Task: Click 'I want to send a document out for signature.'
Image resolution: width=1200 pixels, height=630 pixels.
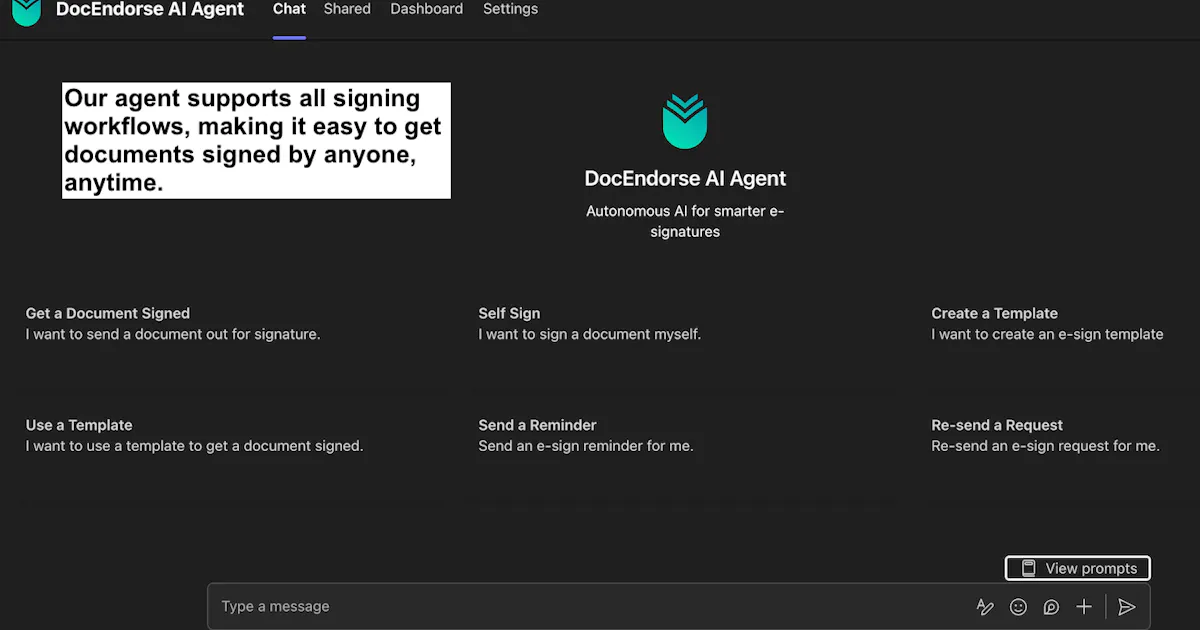Action: pos(173,335)
